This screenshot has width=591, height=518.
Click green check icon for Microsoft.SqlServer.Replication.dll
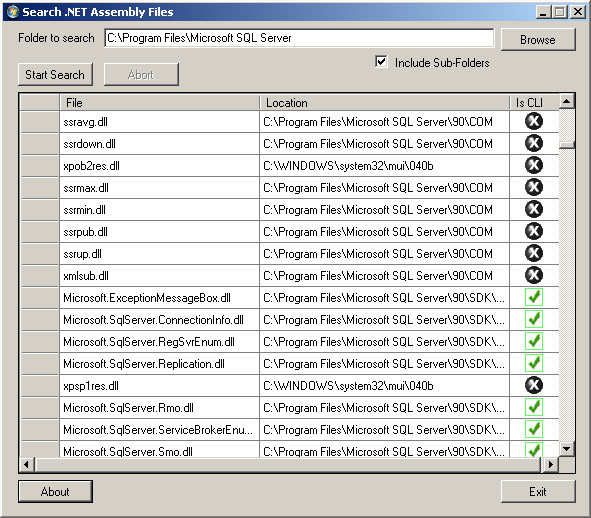tap(534, 363)
